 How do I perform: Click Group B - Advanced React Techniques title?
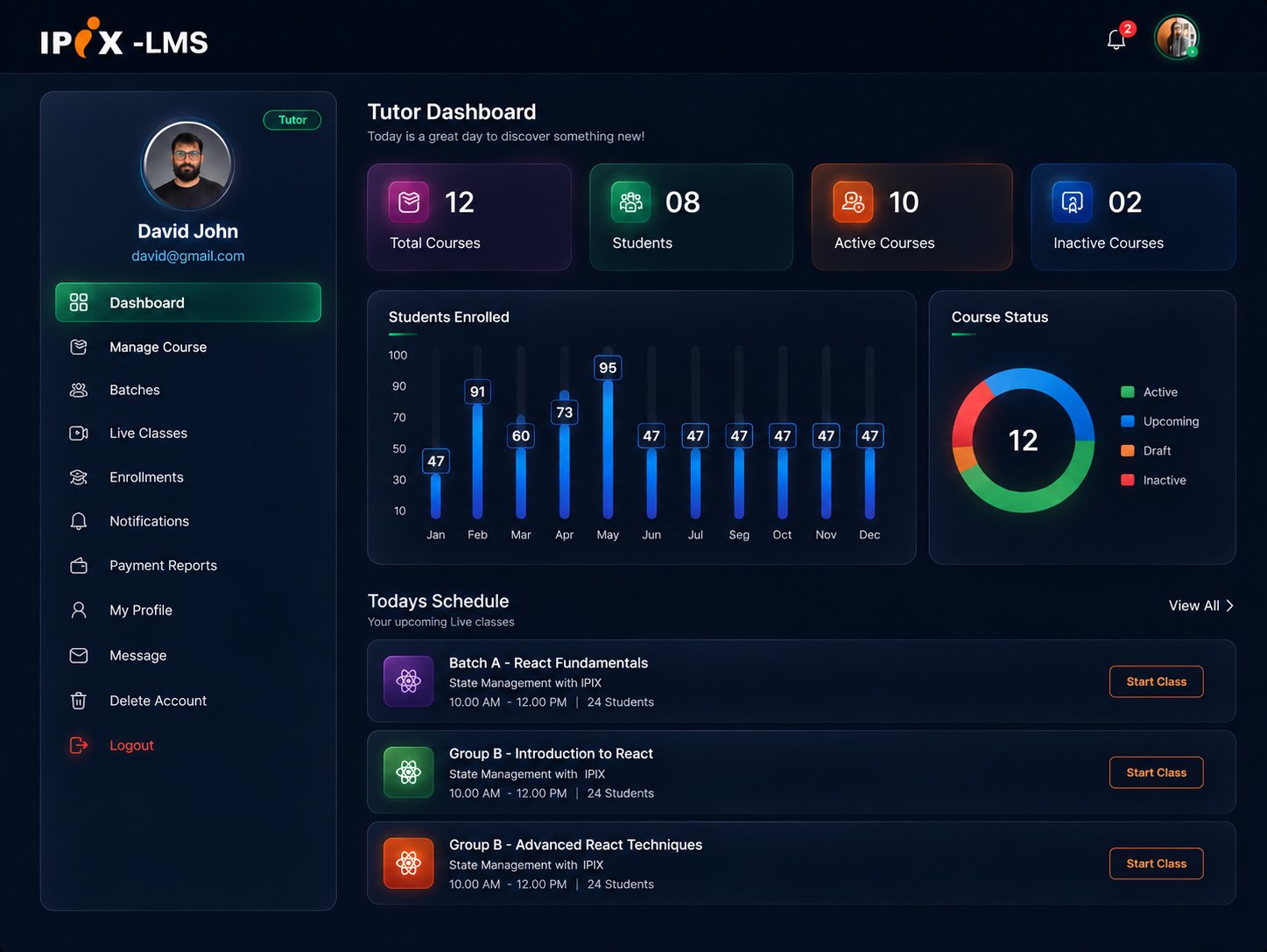[575, 844]
